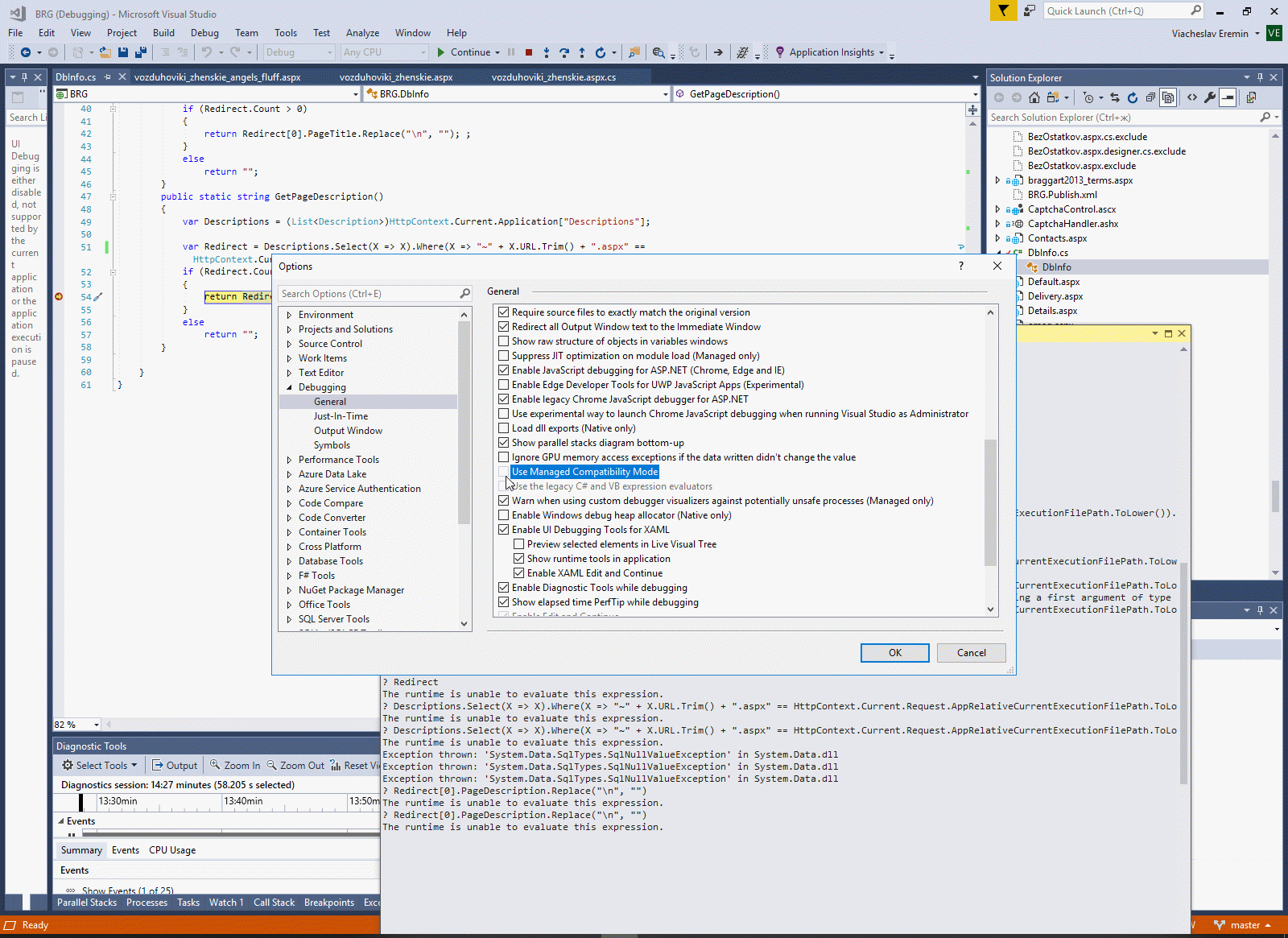The height and width of the screenshot is (938, 1288).
Task: Click the Solution Explorer Home icon
Action: point(1034,97)
